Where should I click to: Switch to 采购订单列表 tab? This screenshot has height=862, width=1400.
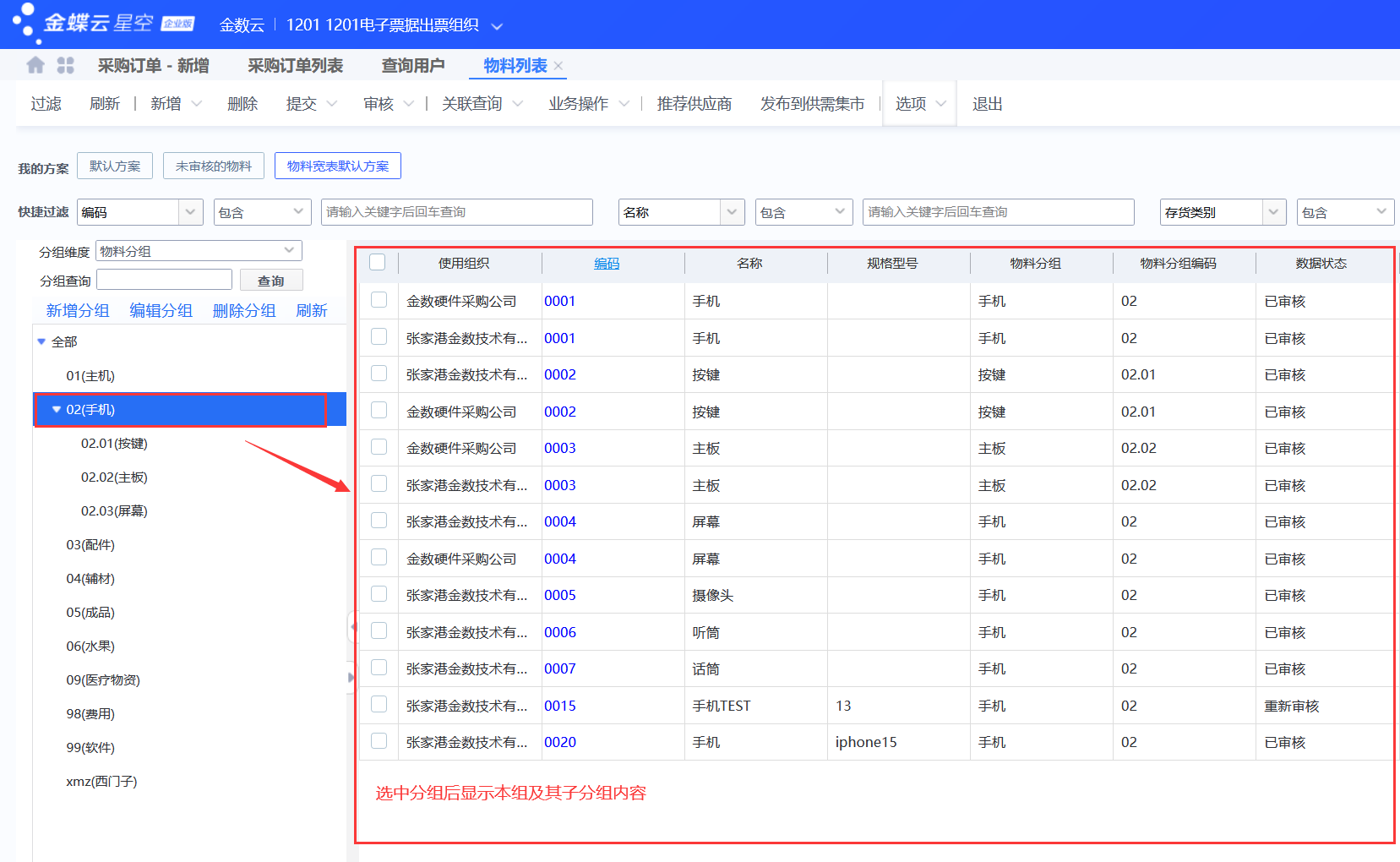(295, 66)
